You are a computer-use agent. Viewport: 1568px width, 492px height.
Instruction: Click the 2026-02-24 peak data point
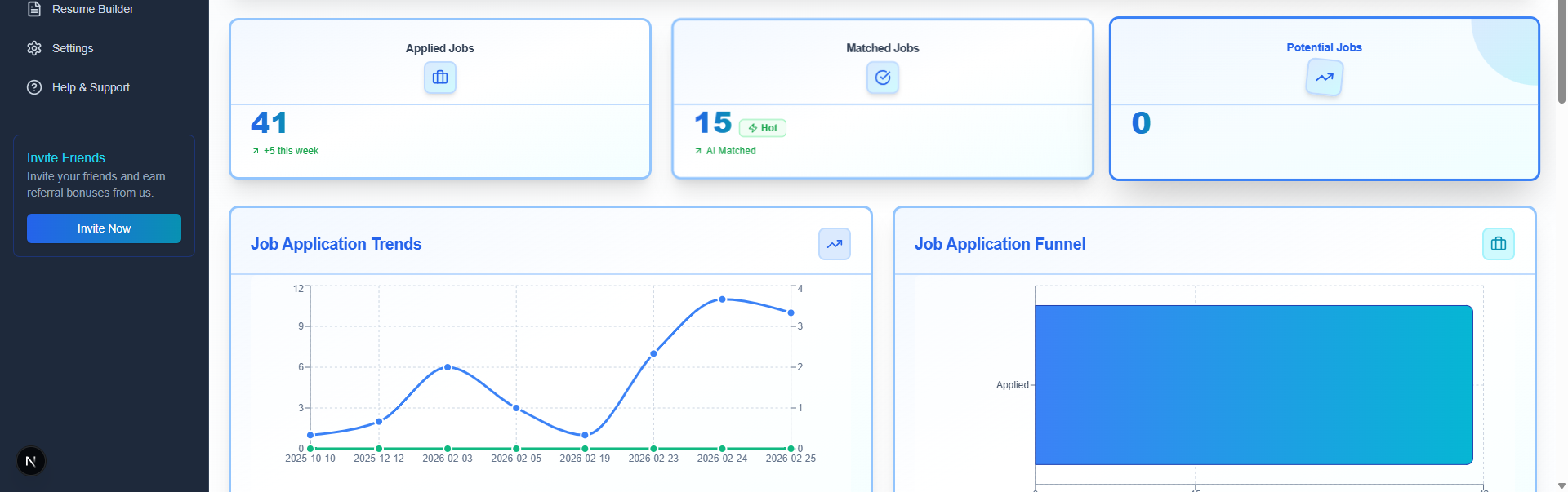pyautogui.click(x=722, y=299)
